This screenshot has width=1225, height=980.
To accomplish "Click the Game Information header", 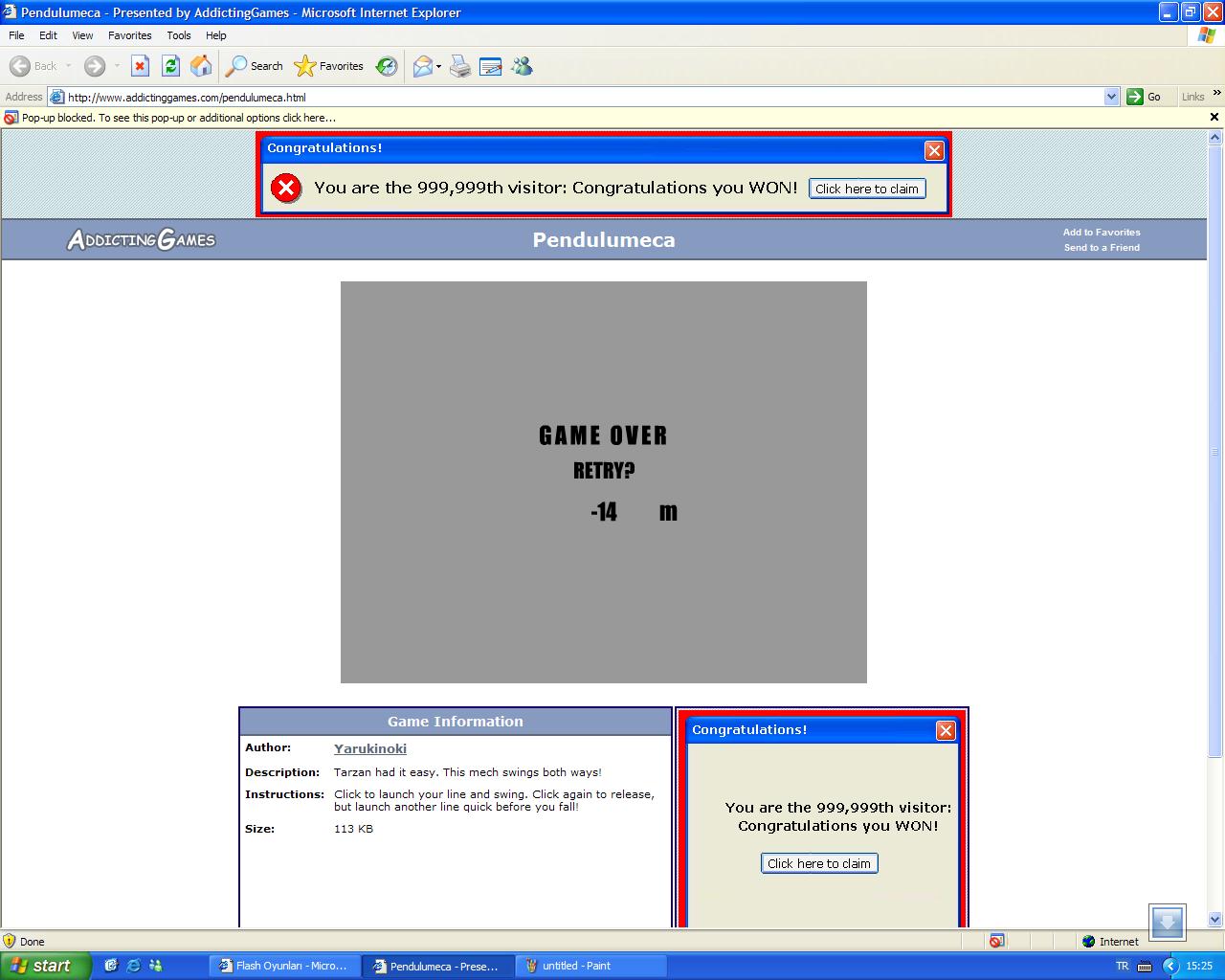I will [x=456, y=722].
